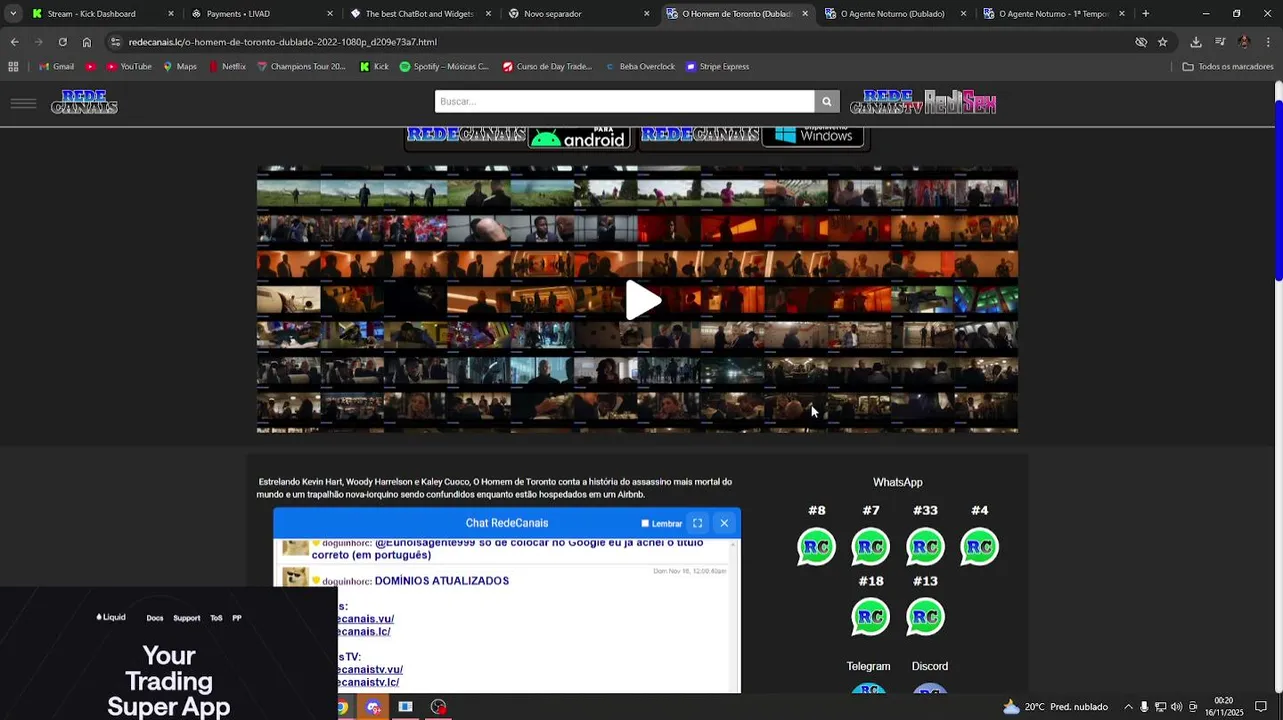Open the Todos os marcadores folder
Screen dimensions: 1283x720
[x=1228, y=67]
